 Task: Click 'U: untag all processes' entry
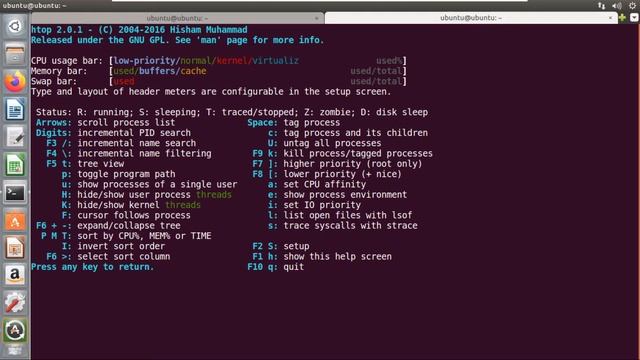[324, 143]
